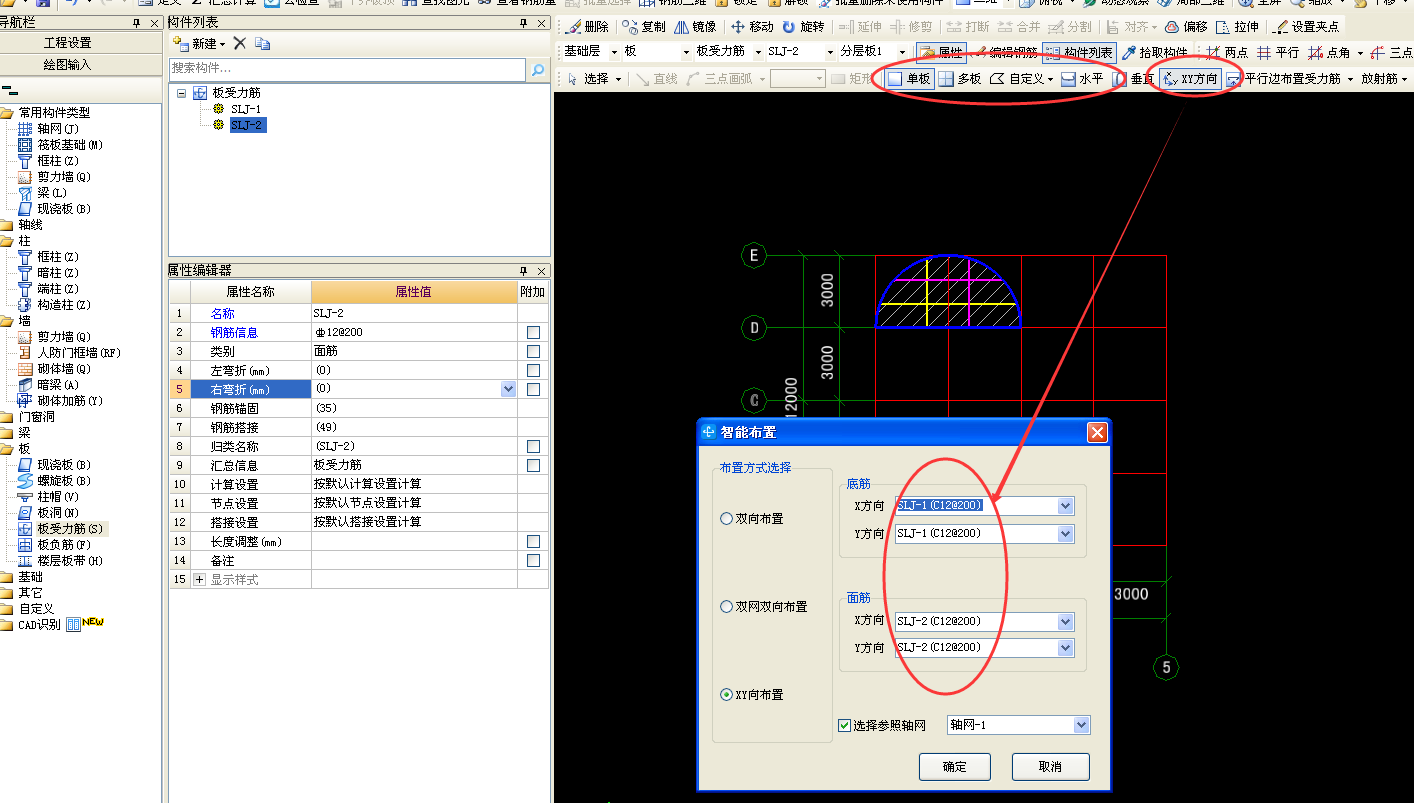The image size is (1414, 803).
Task: Open the 面筋 X方向 dropdown
Action: pos(1065,622)
